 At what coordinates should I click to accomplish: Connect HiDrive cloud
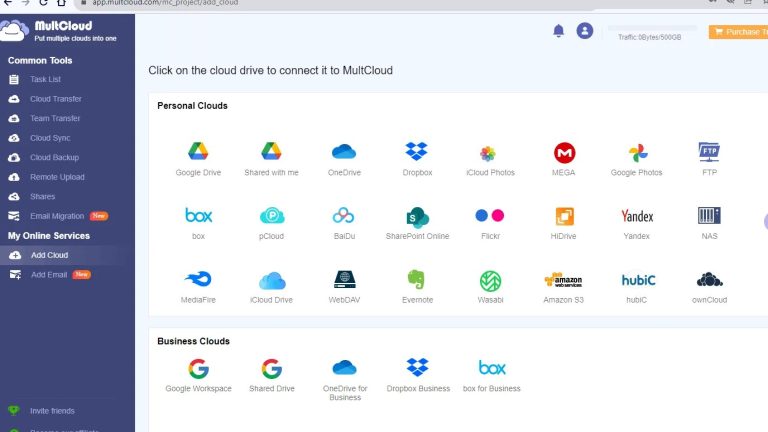(563, 223)
